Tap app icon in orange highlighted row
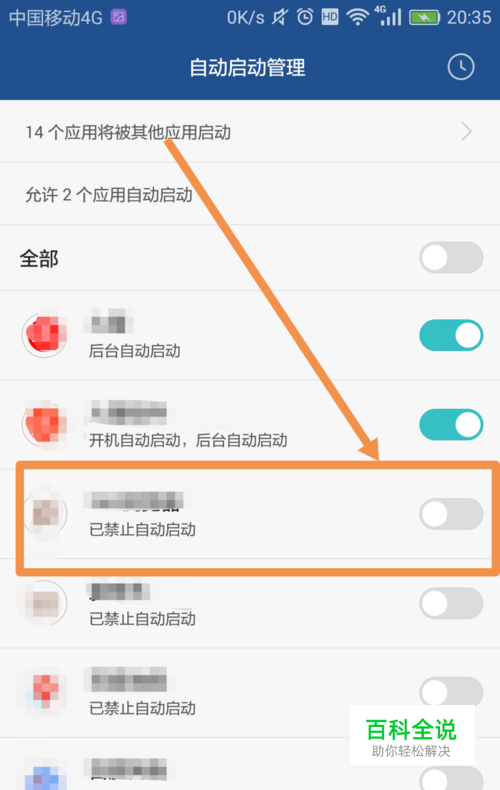The image size is (500, 790). coord(45,514)
